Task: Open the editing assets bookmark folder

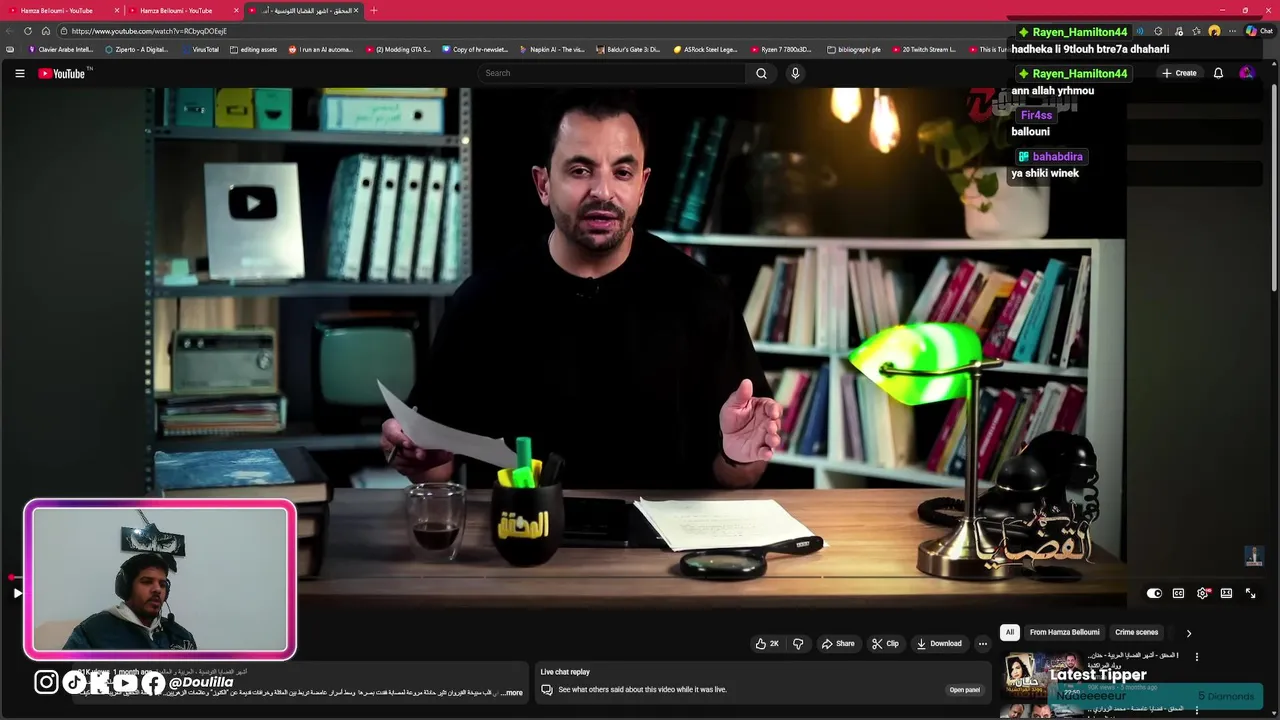Action: coord(253,49)
